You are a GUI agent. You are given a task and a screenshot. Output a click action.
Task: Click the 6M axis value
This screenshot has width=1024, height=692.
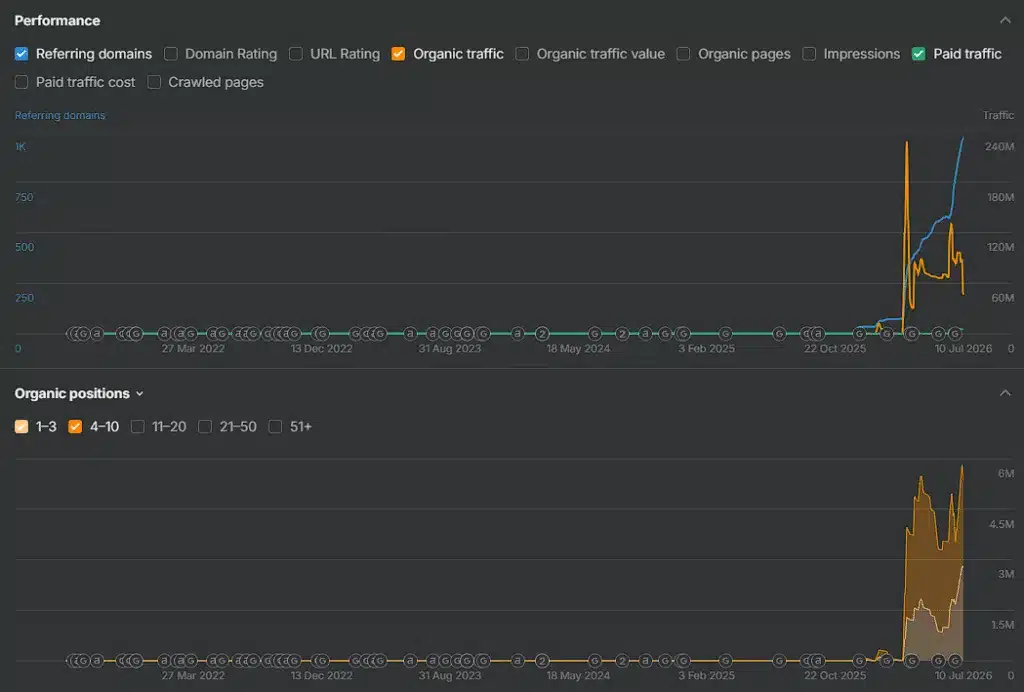click(x=1006, y=473)
